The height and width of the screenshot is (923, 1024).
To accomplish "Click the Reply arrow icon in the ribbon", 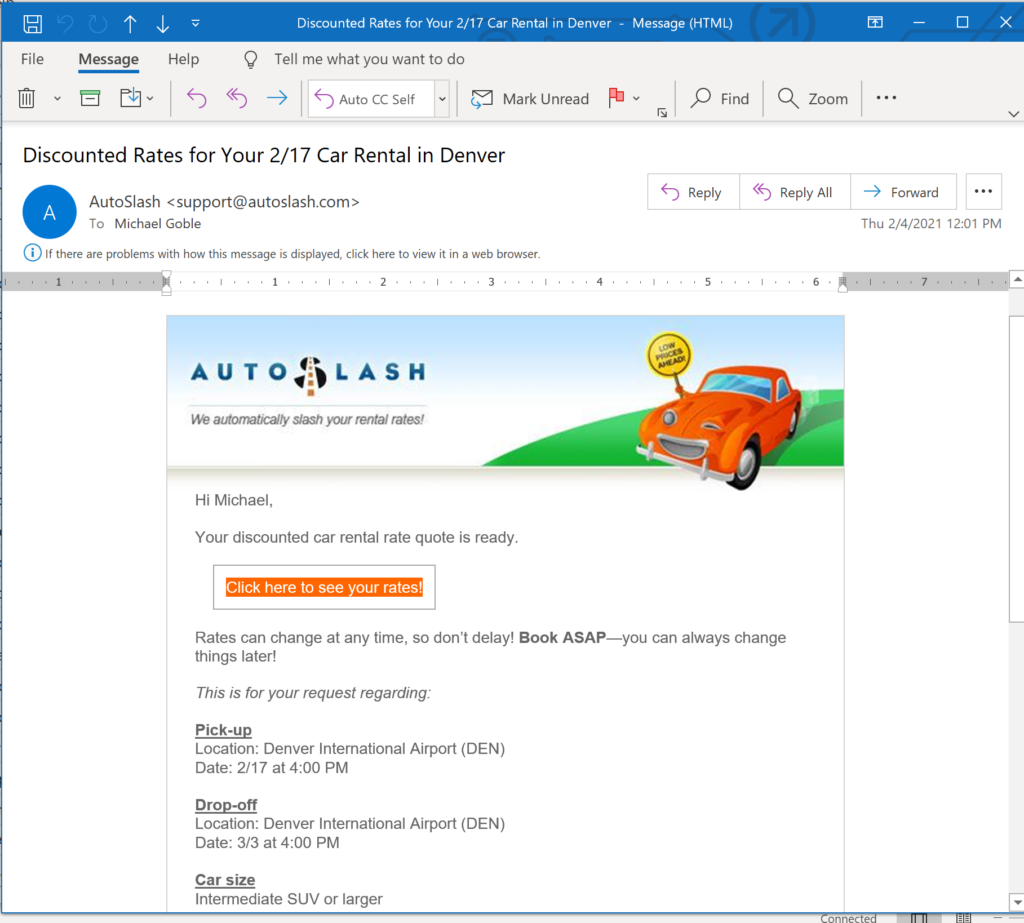I will (197, 98).
